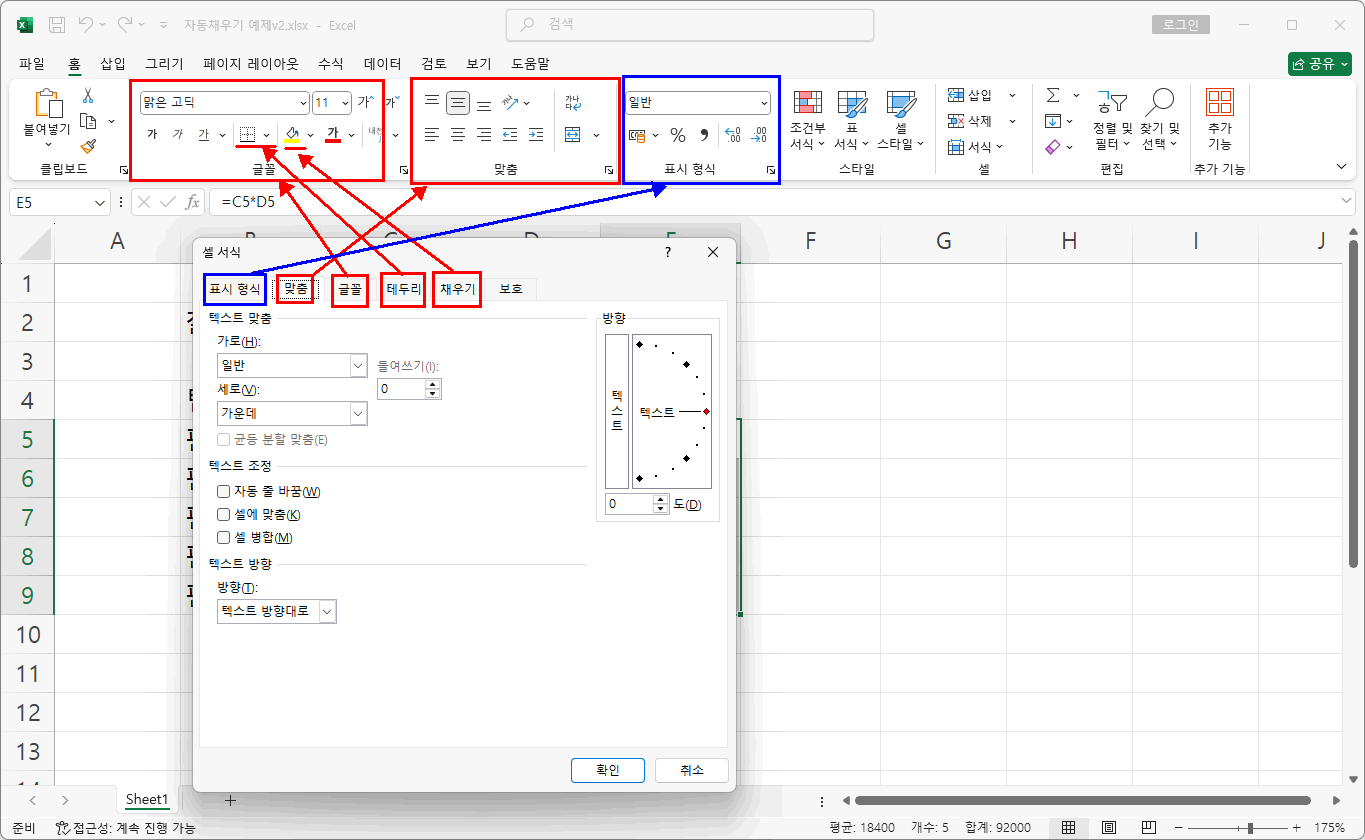Viewport: 1365px width, 840px height.
Task: Apply bold with the 가 bold icon
Action: [x=152, y=134]
